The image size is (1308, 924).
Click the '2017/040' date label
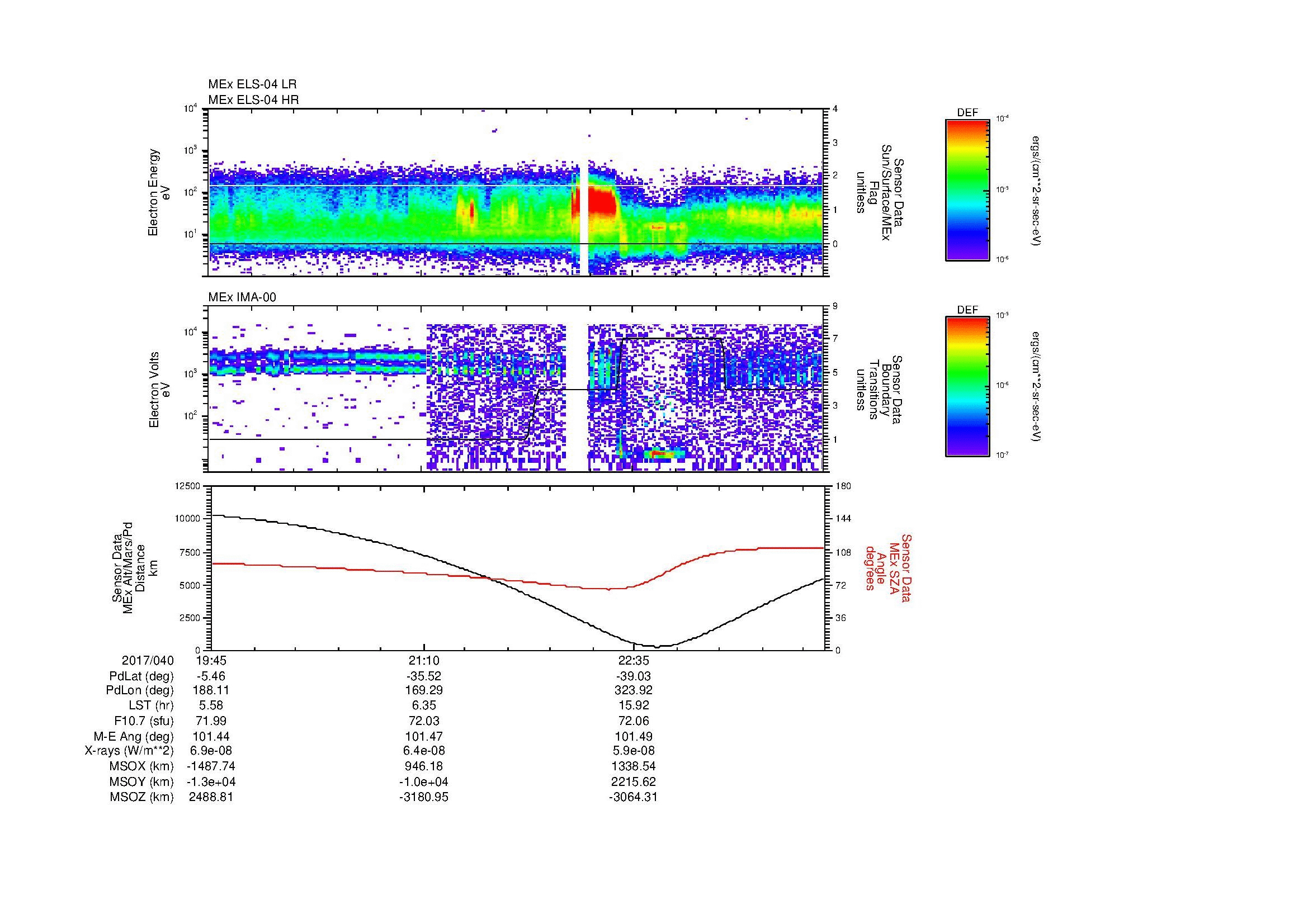pyautogui.click(x=148, y=661)
